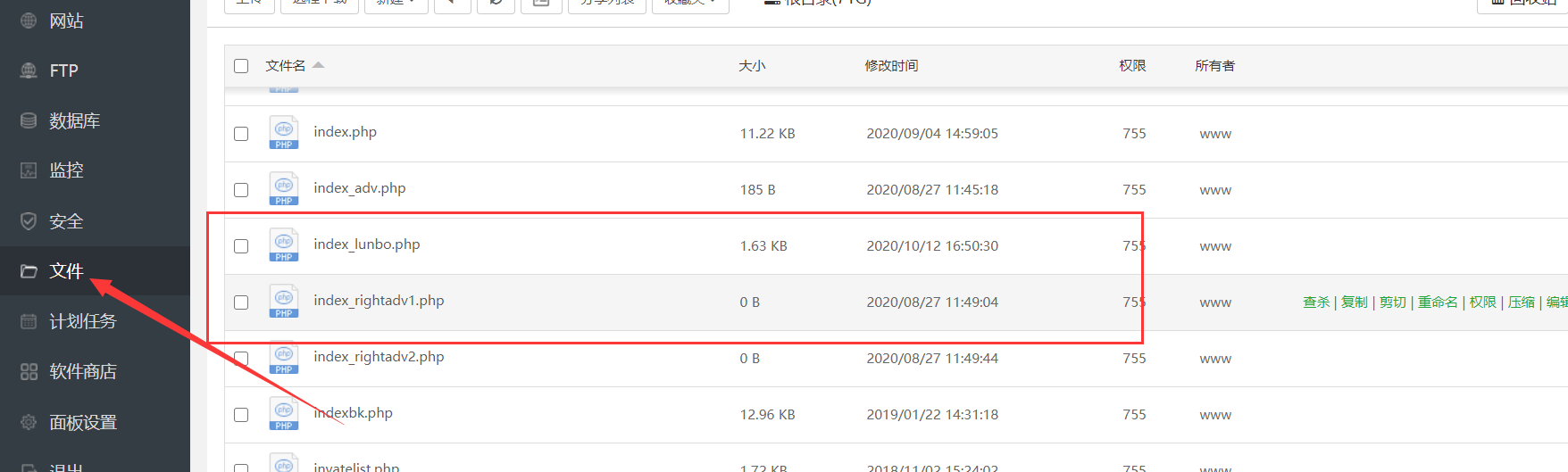The height and width of the screenshot is (472, 1568).
Task: Click 重命名 link for index_rightadv1.php
Action: point(1438,302)
